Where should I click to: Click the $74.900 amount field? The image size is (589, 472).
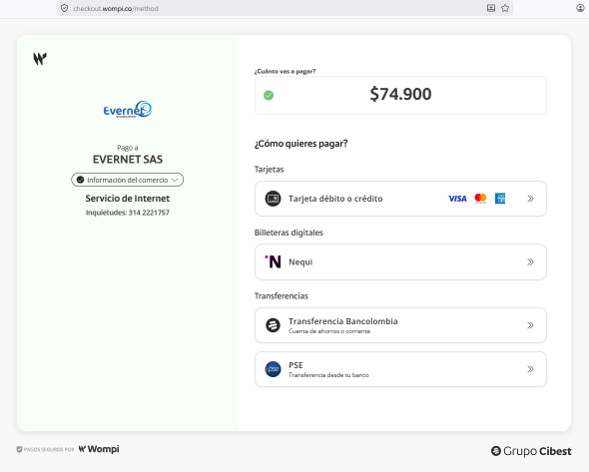pyautogui.click(x=400, y=95)
